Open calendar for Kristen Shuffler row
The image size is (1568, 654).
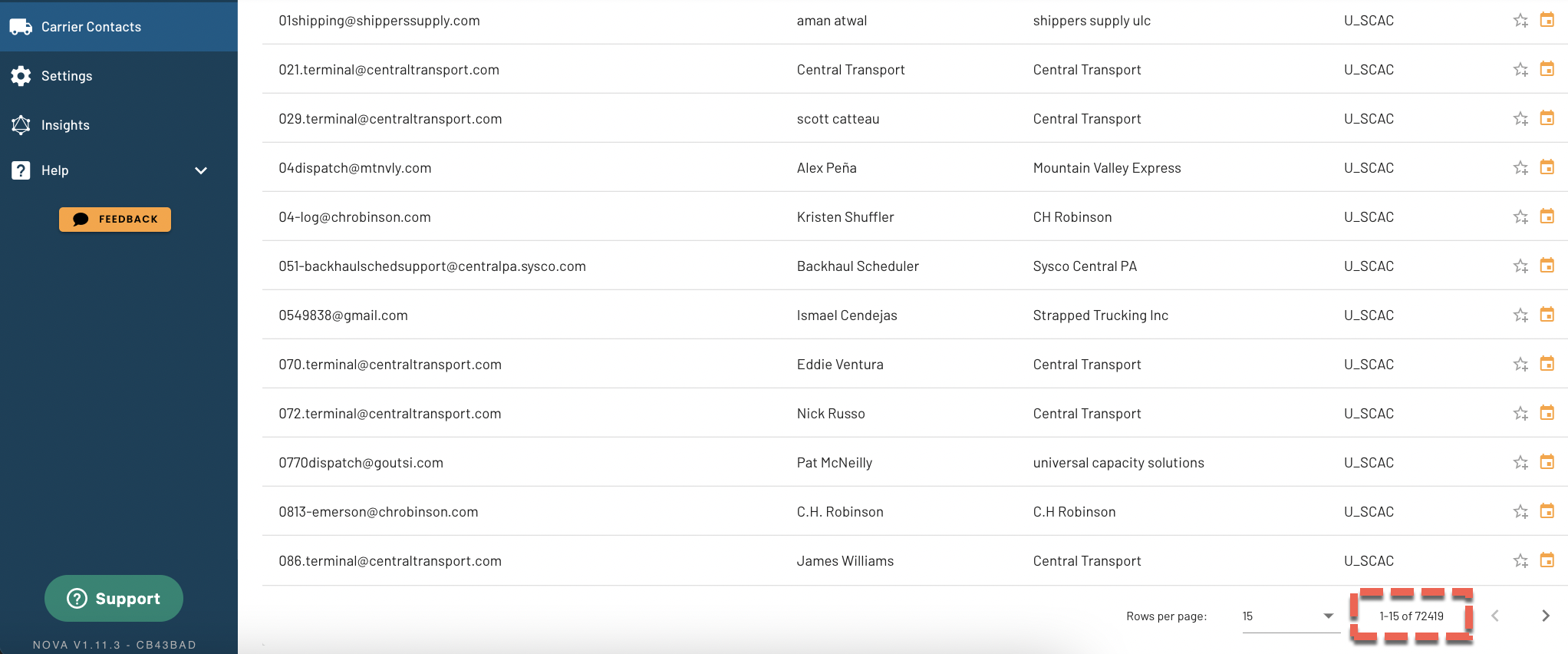pos(1547,216)
